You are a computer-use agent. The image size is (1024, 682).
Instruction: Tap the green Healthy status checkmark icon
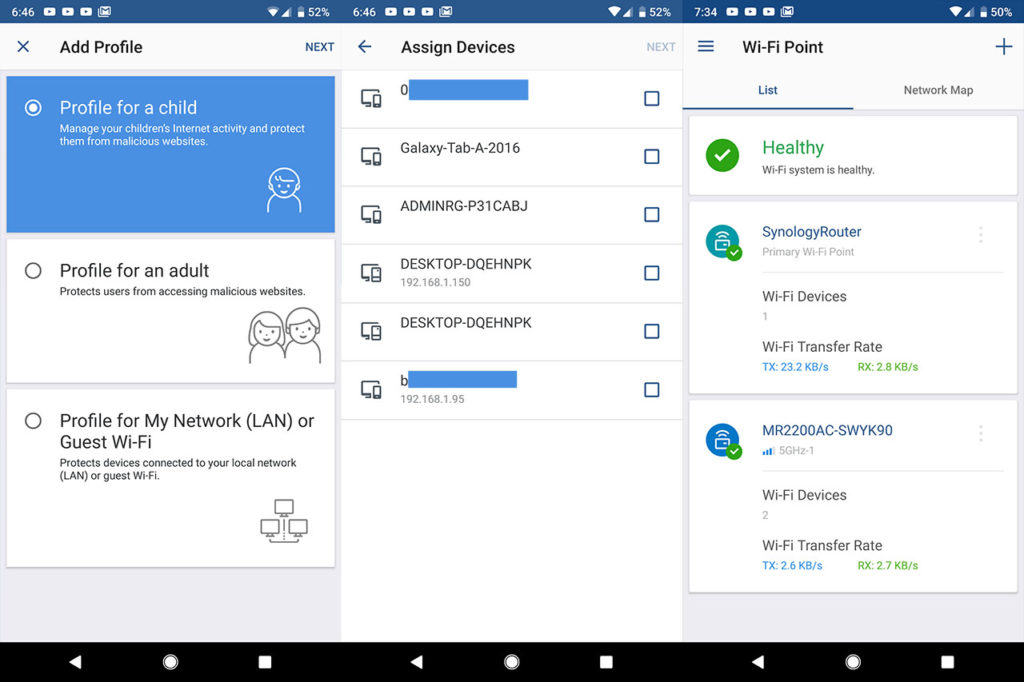[x=722, y=156]
